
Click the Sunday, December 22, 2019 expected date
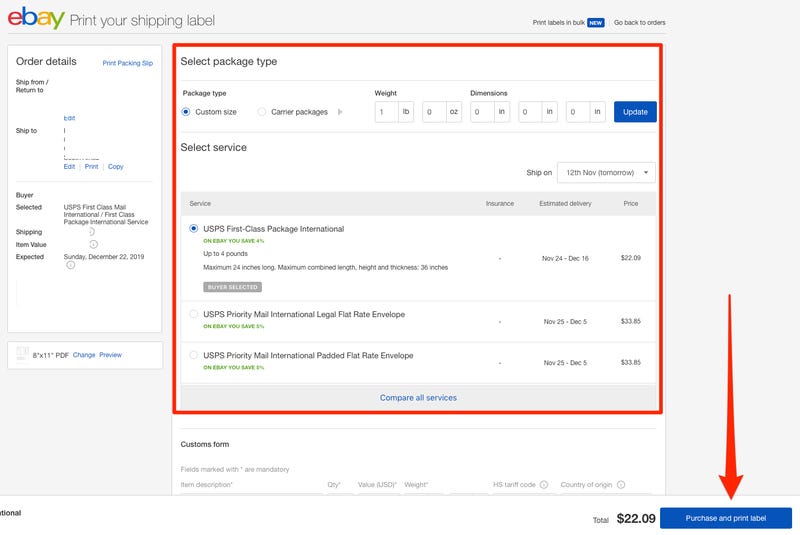point(104,257)
